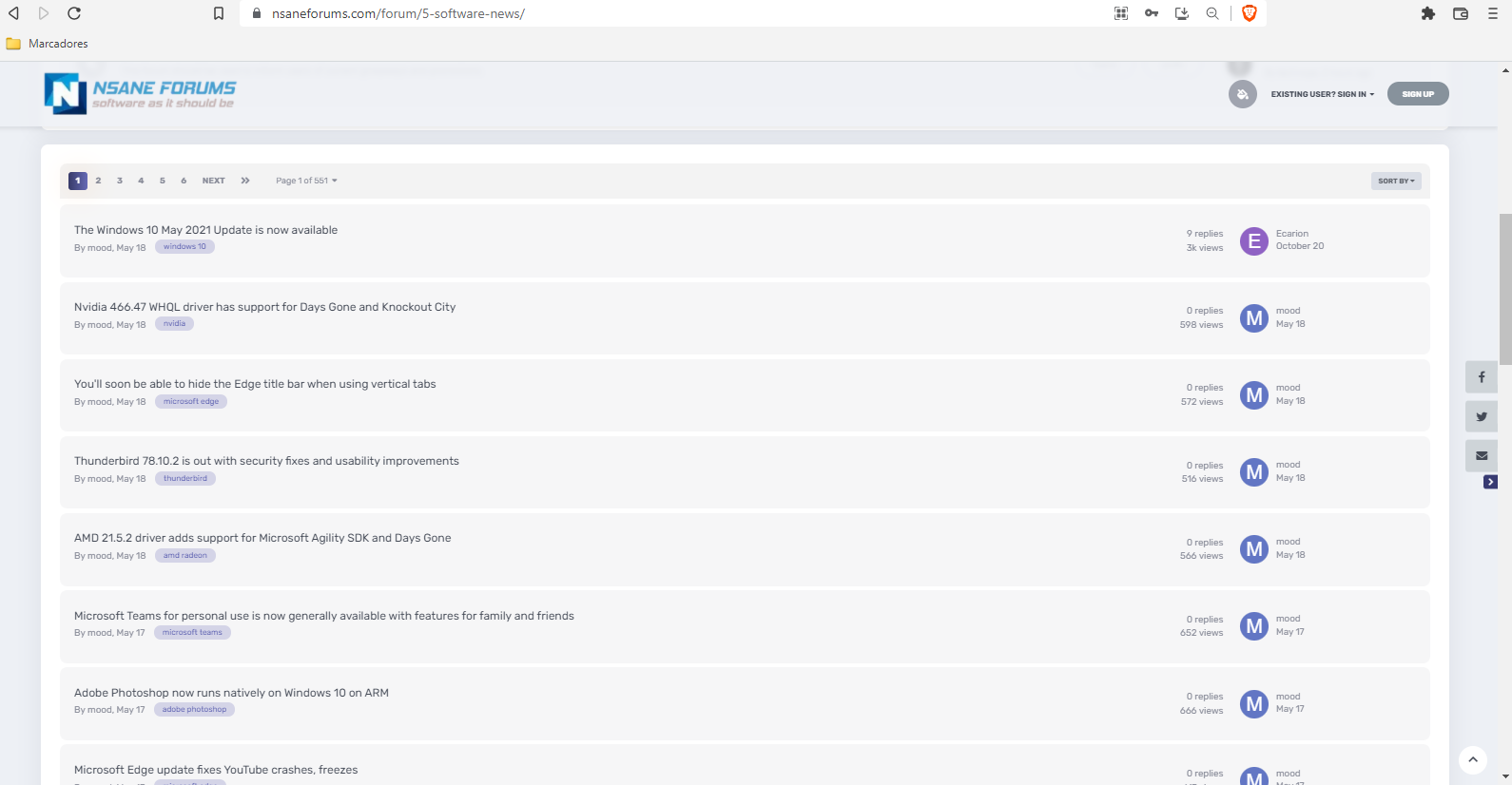Viewport: 1512px width, 785px height.
Task: Click "9 replies" on Windows 10 topic
Action: coord(1205,234)
